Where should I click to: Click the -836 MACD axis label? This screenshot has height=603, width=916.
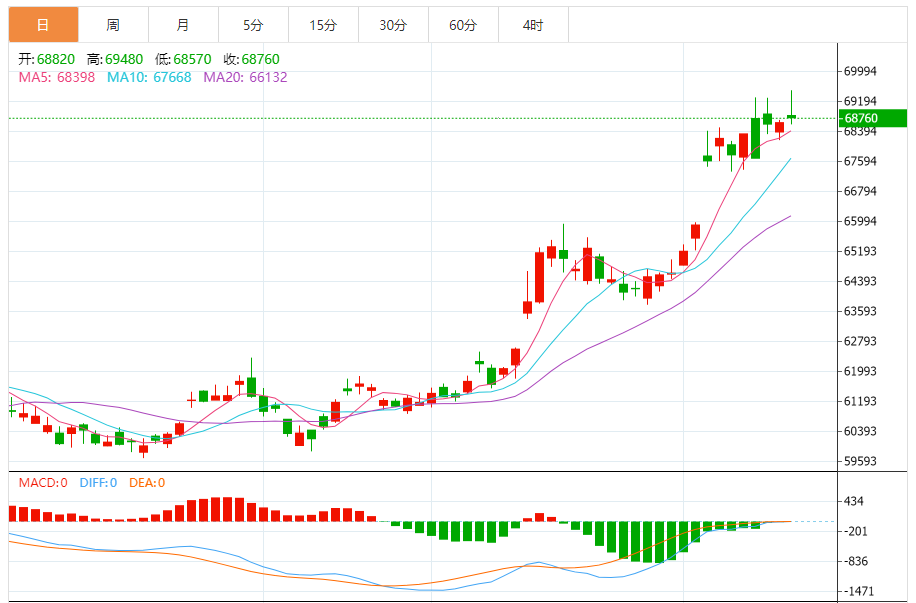click(x=855, y=562)
